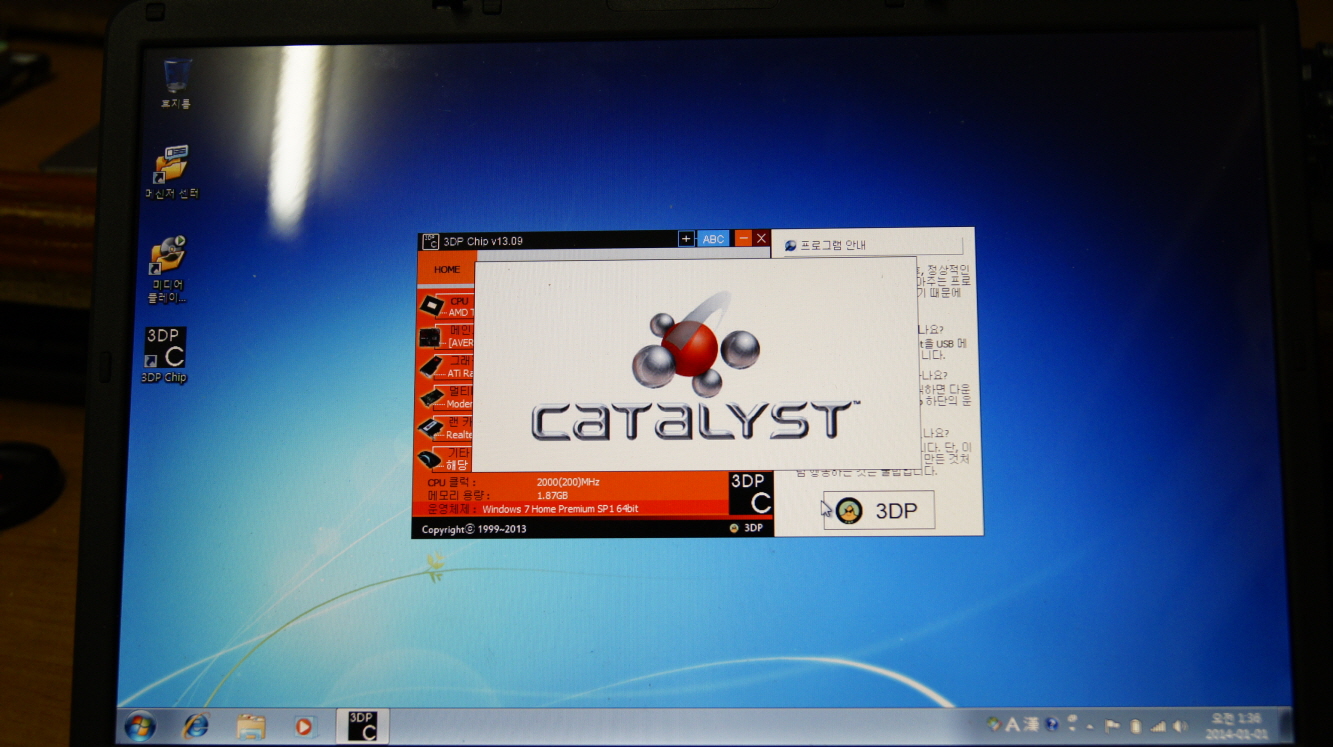The image size is (1333, 747).
Task: Click the Windows 7 Home Premium SP1 64bit text
Action: pyautogui.click(x=560, y=509)
